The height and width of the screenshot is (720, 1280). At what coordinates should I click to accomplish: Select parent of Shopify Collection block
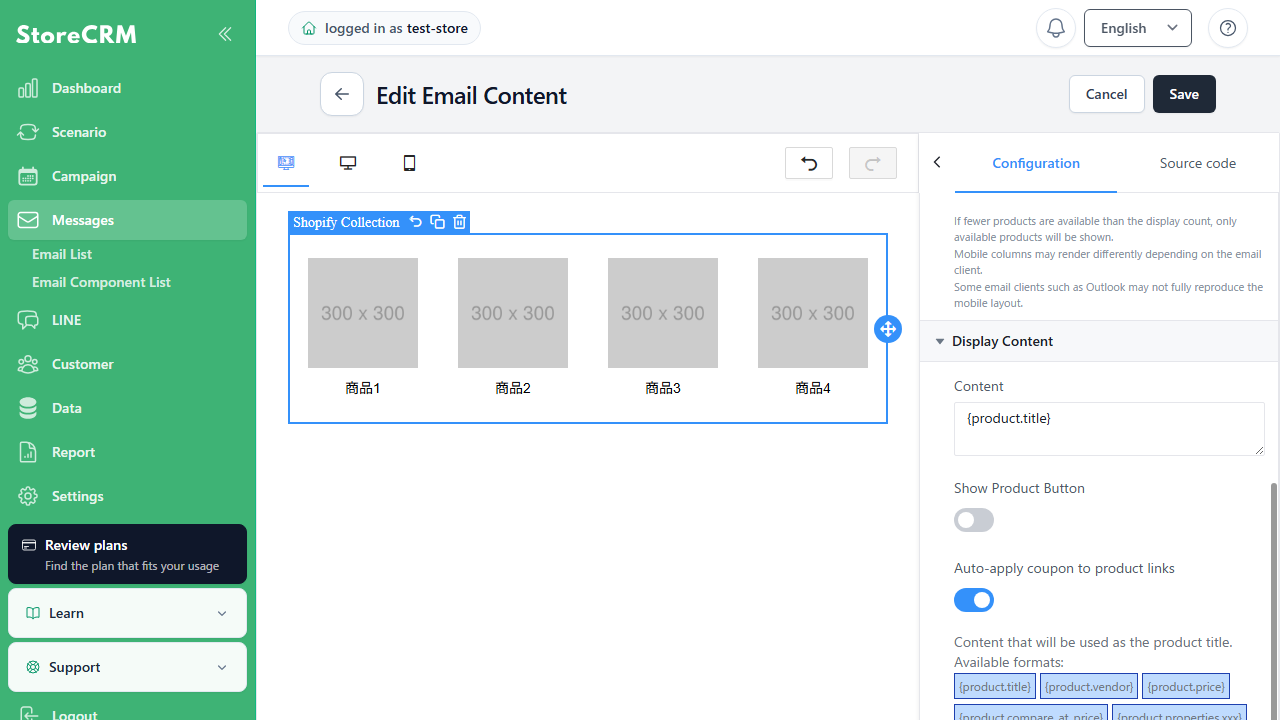pos(416,222)
